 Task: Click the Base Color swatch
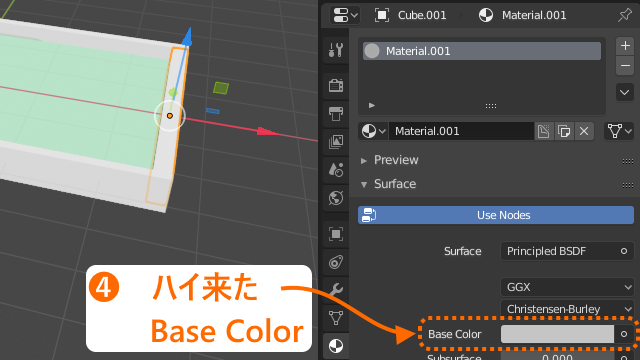557,334
